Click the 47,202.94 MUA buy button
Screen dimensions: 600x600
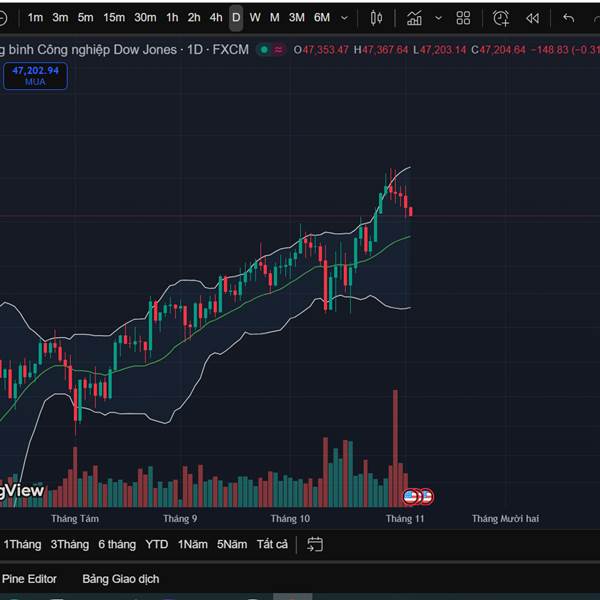(x=35, y=76)
